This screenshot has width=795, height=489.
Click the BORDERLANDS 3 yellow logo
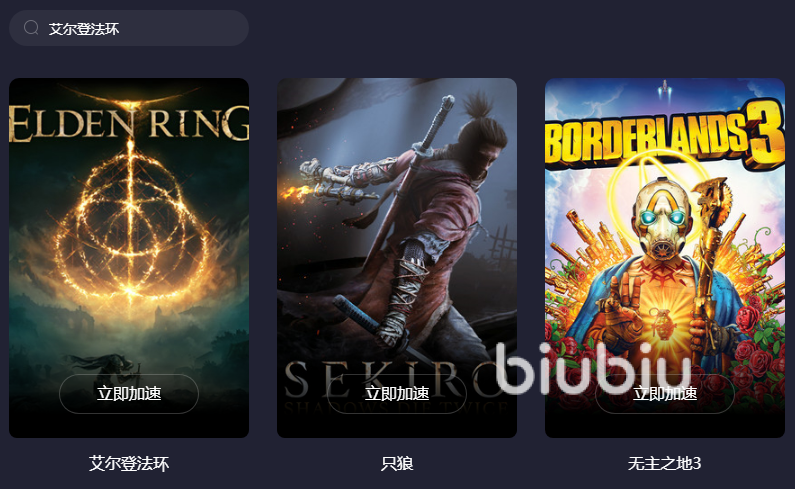pyautogui.click(x=665, y=136)
